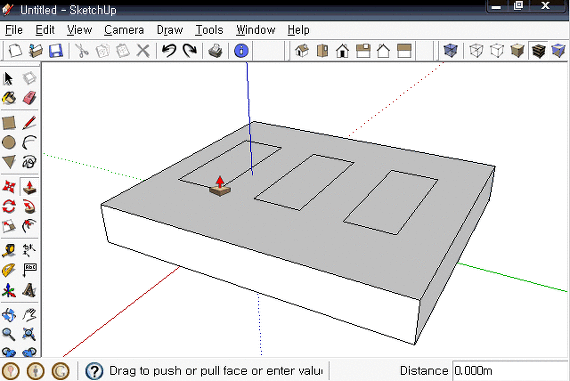Image resolution: width=570 pixels, height=381 pixels.
Task: Select the Push/Pull tool in the left toolbar
Action: pos(29,187)
